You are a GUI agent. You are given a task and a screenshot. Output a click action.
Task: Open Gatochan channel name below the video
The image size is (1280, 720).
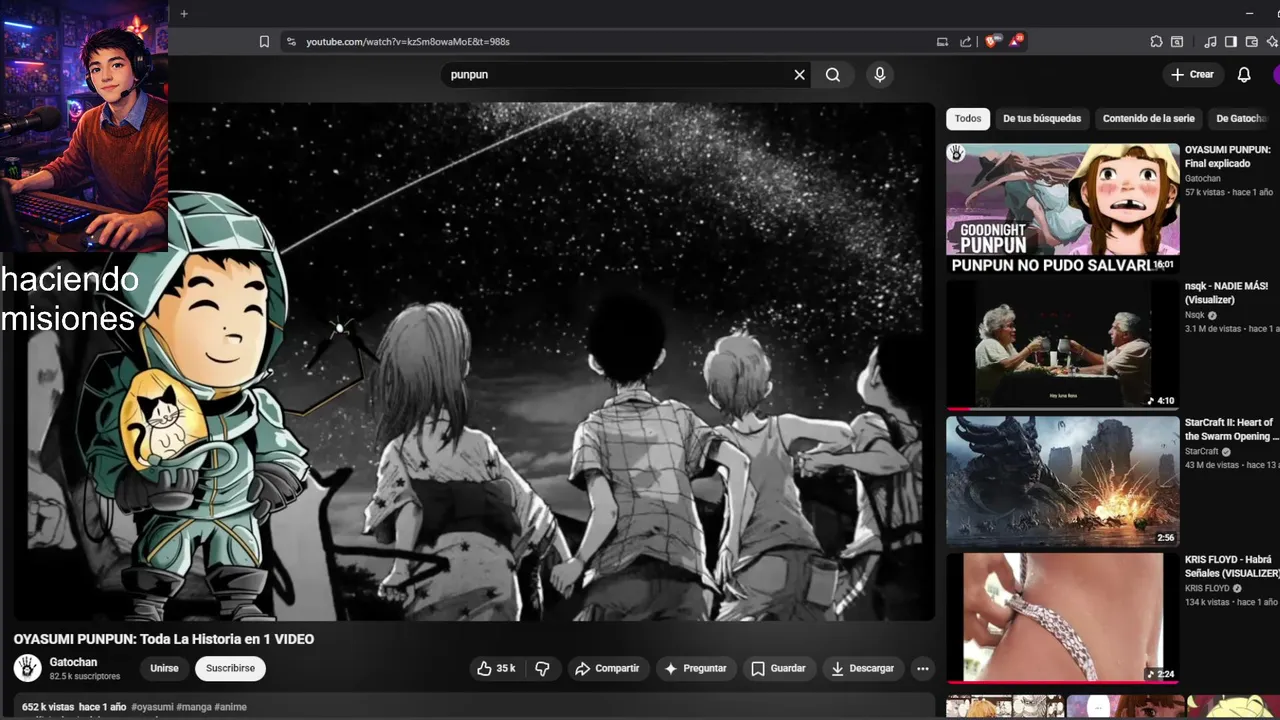(74, 662)
